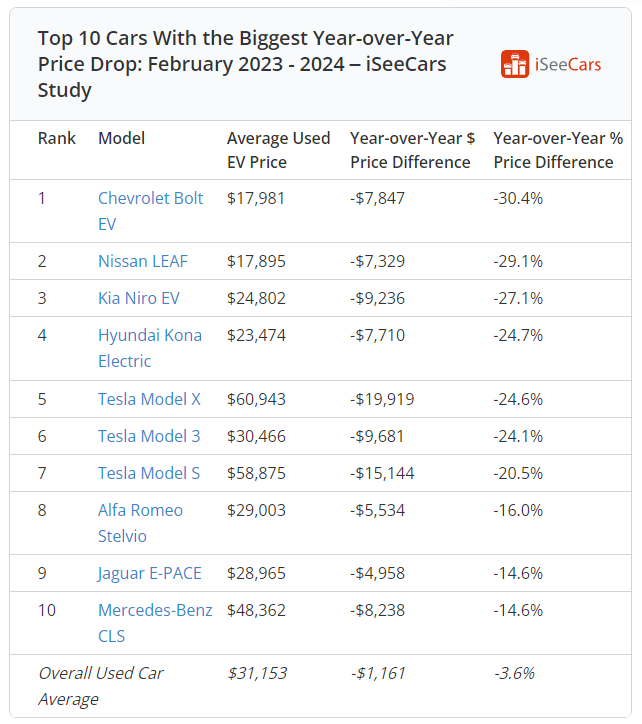Click the Rank column header
The width and height of the screenshot is (642, 724).
point(57,138)
